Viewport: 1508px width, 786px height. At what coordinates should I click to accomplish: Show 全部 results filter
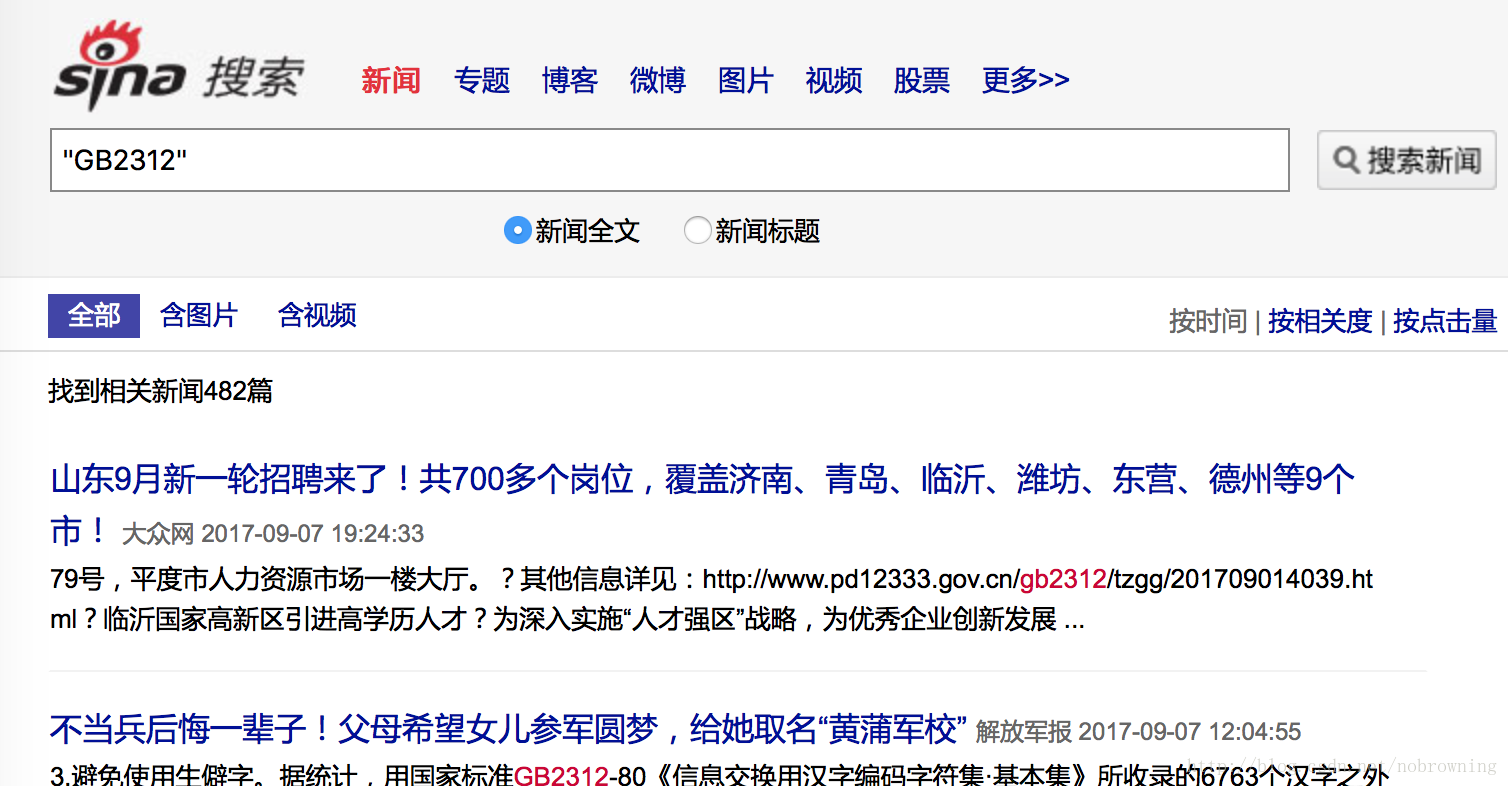coord(94,316)
